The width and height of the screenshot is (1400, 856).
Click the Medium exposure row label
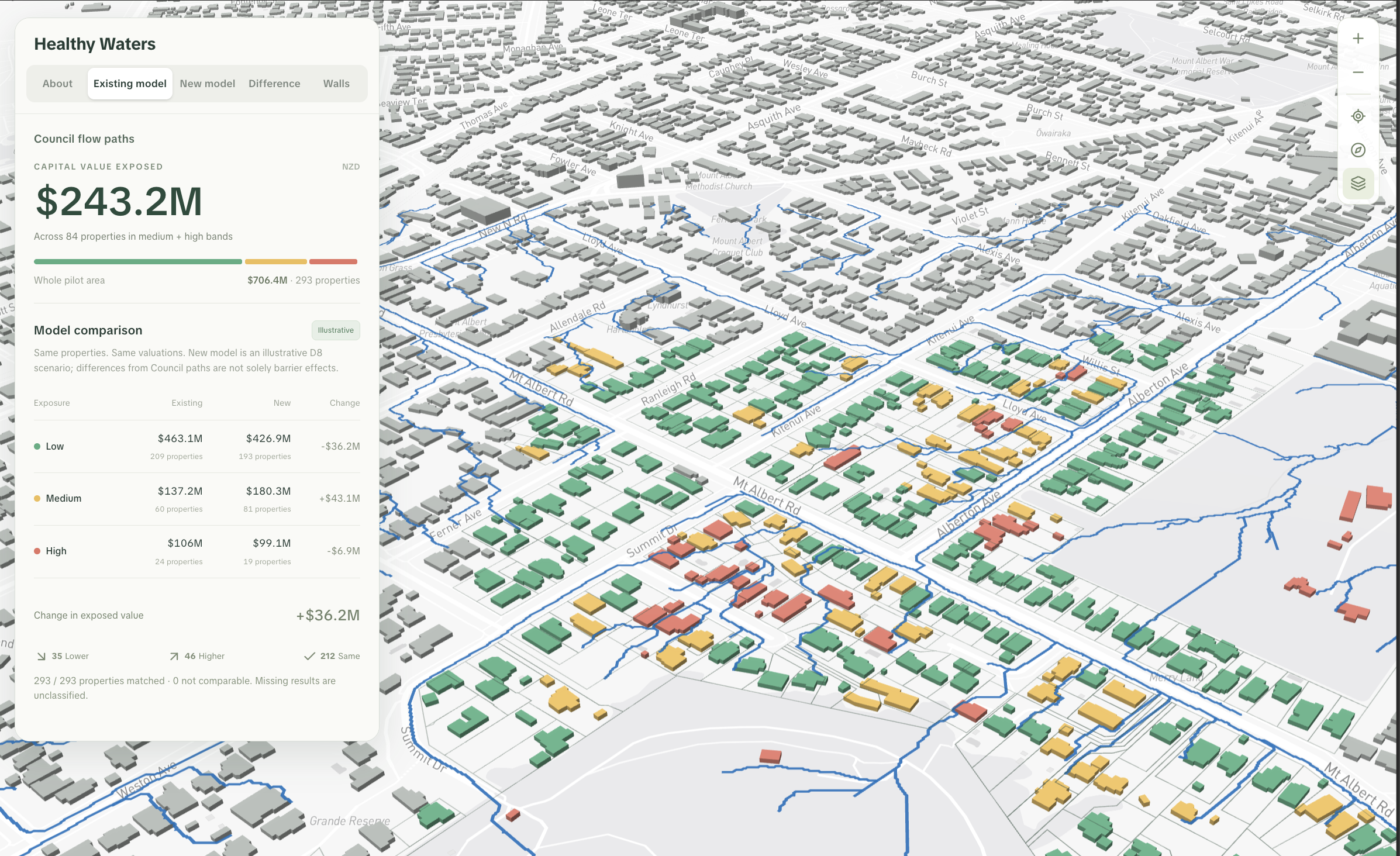click(64, 499)
